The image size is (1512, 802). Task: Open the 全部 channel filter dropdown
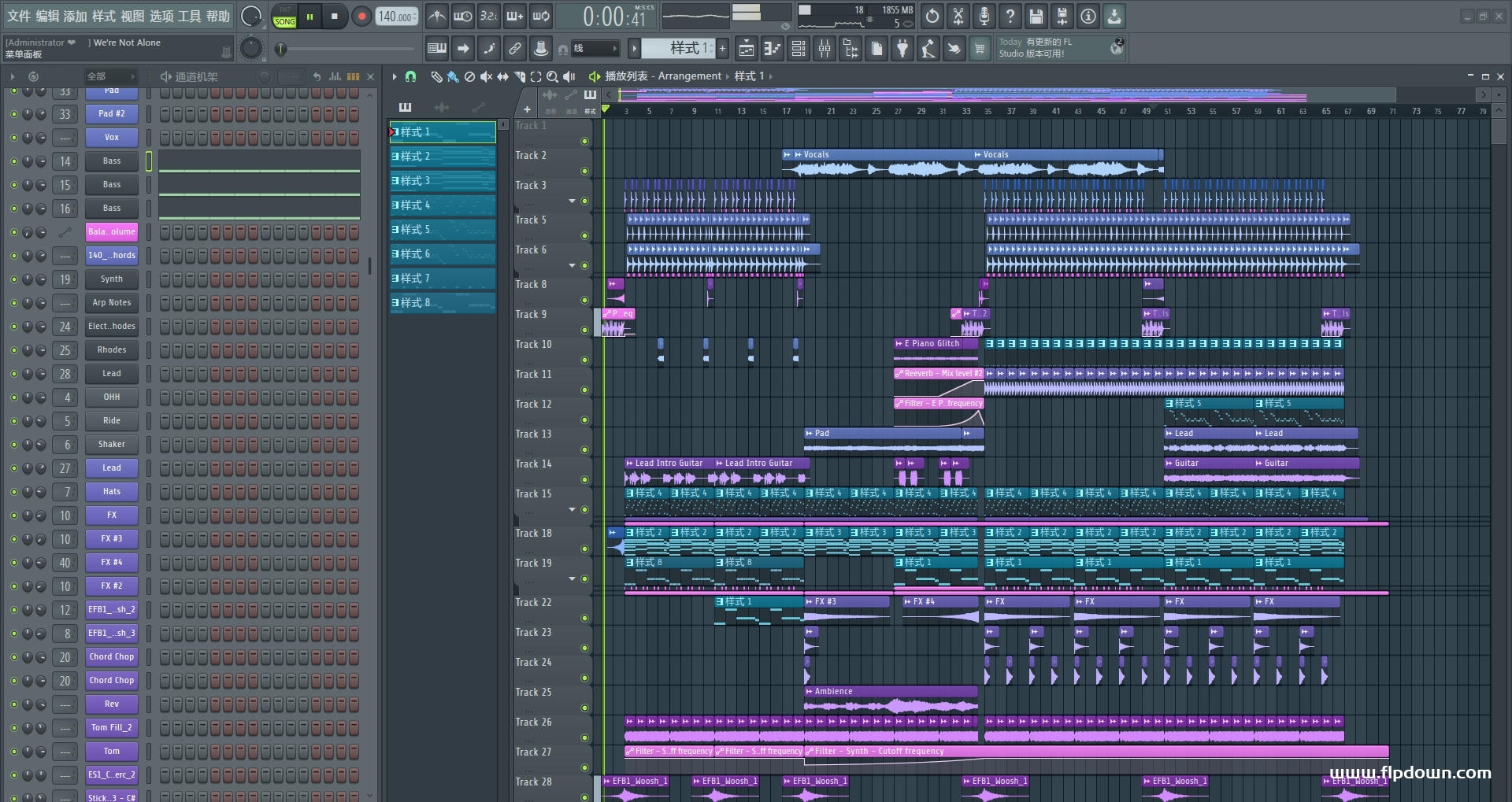click(110, 76)
